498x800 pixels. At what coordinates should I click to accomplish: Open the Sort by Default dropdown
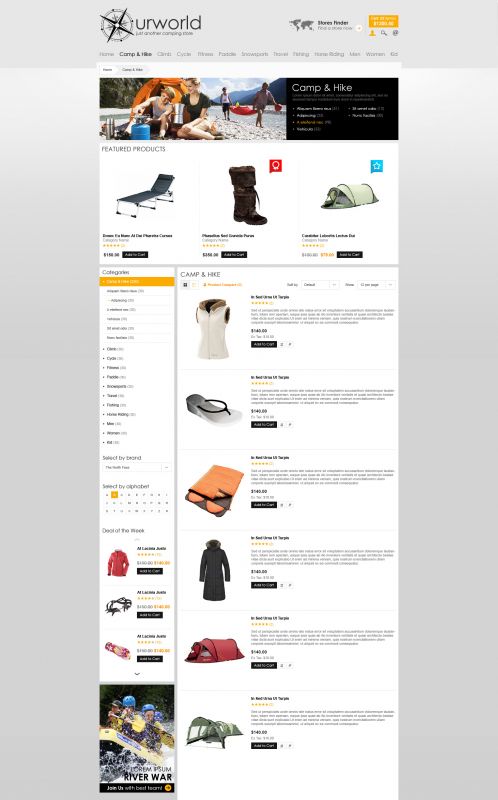pos(320,285)
